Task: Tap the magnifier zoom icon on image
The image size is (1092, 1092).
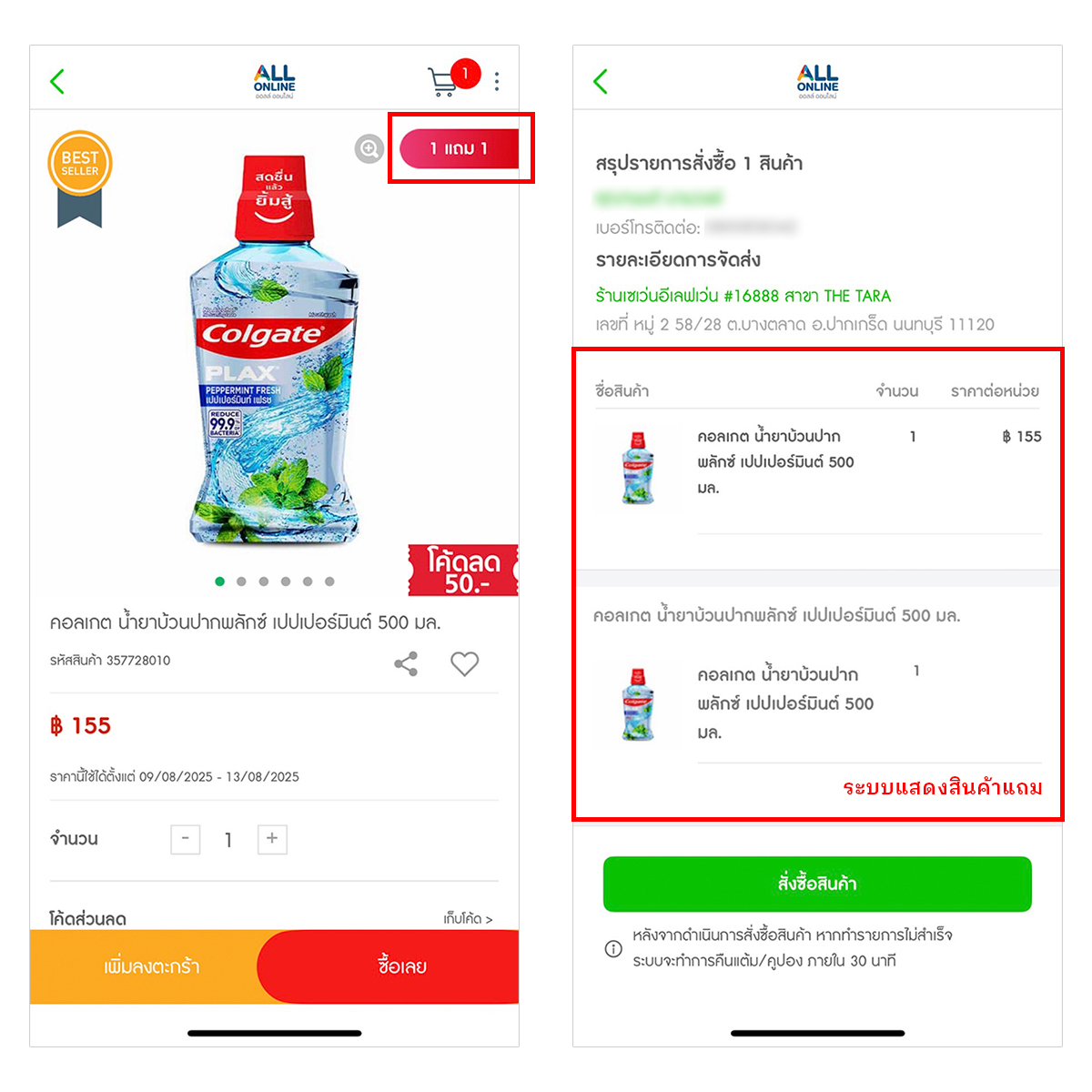Action: [369, 148]
